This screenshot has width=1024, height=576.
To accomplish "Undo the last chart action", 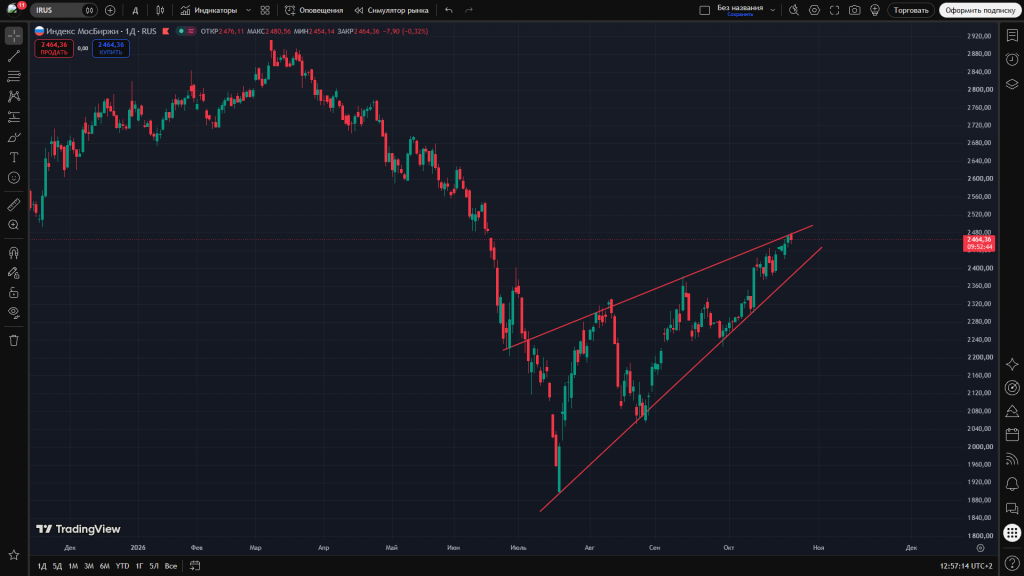I will tap(449, 10).
